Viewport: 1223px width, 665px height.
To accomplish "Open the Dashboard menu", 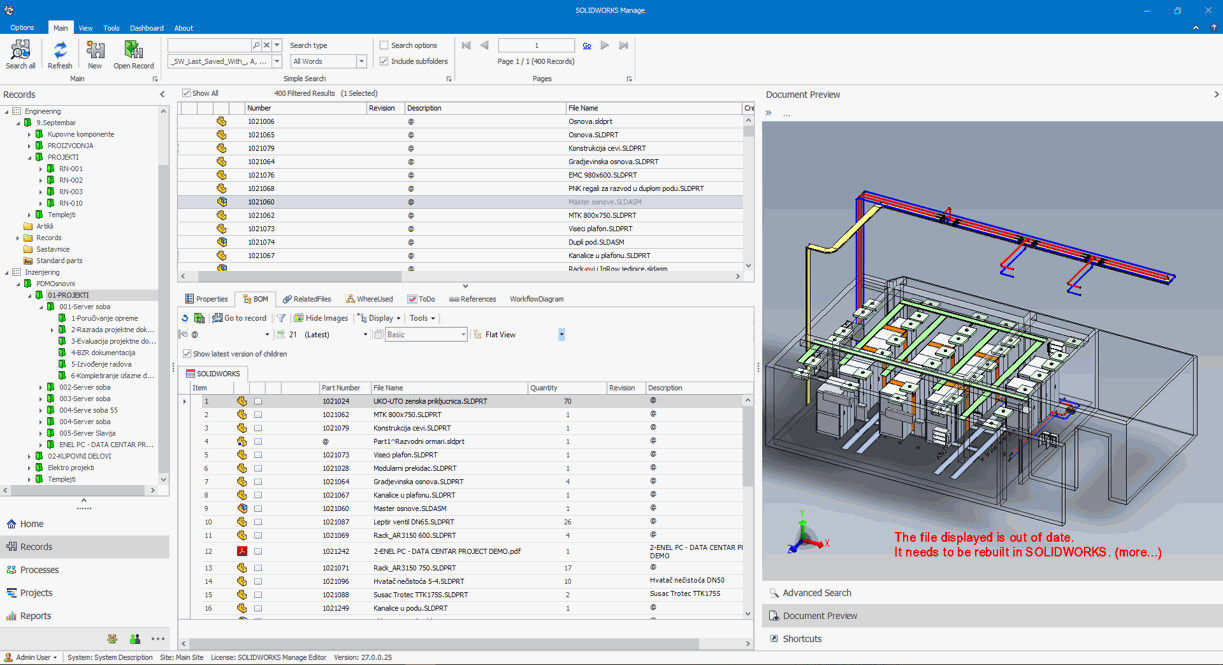I will tap(146, 28).
